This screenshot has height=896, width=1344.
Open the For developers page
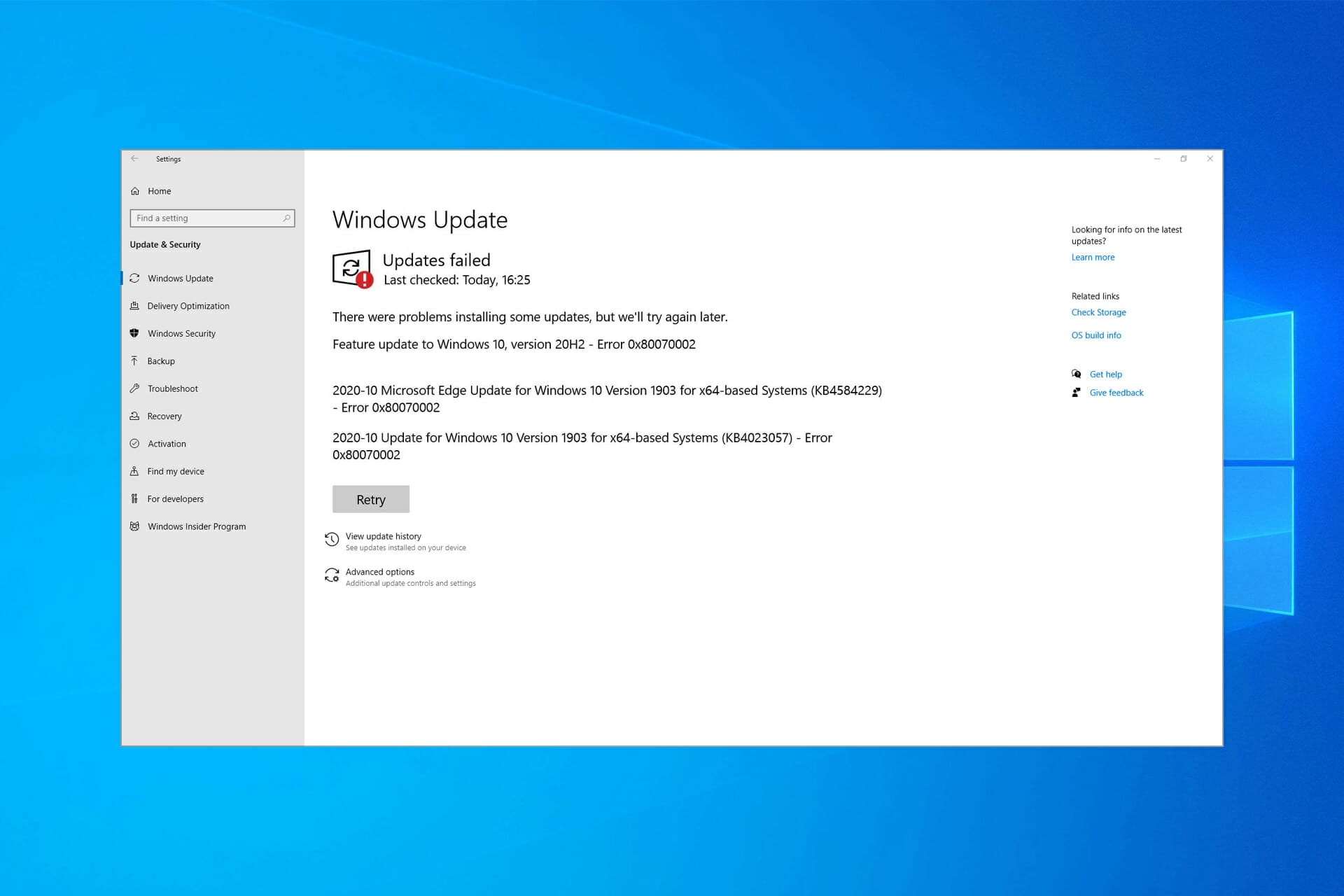pos(175,499)
